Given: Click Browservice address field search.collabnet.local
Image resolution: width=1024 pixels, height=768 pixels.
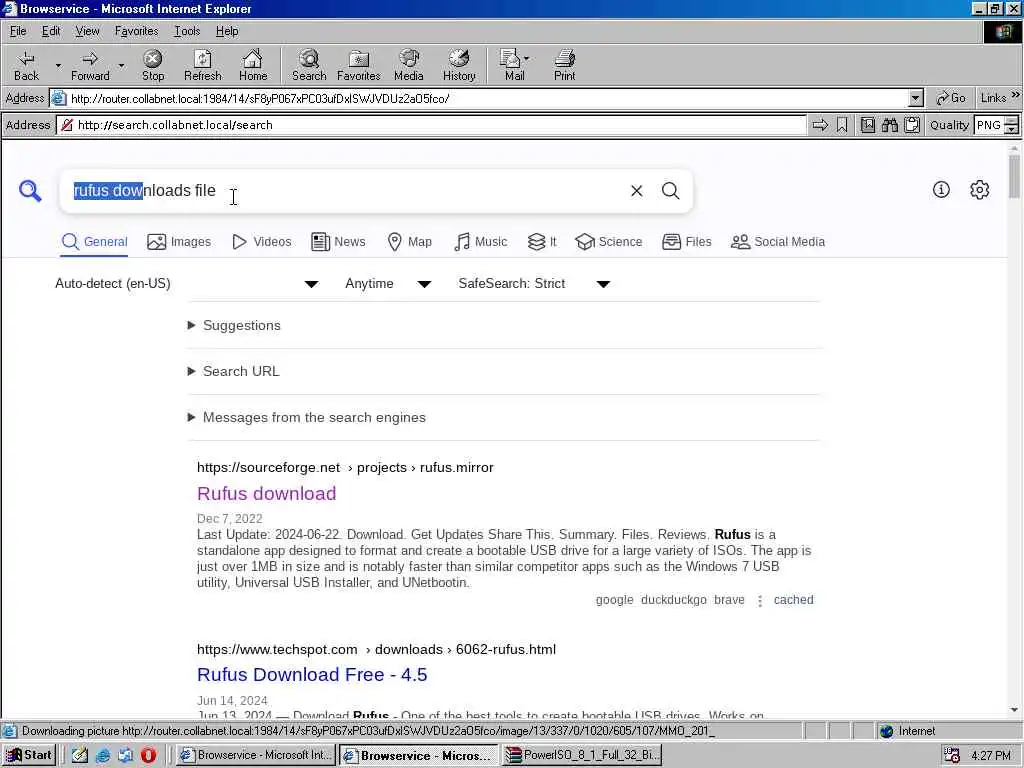Looking at the screenshot, I should 431,125.
